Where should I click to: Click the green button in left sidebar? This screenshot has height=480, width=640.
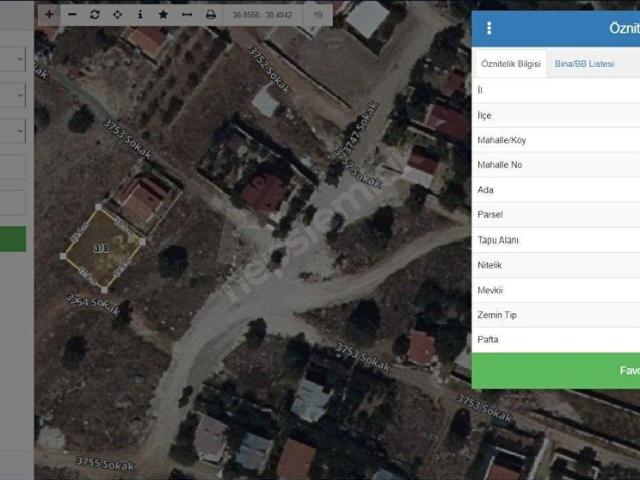tap(13, 239)
